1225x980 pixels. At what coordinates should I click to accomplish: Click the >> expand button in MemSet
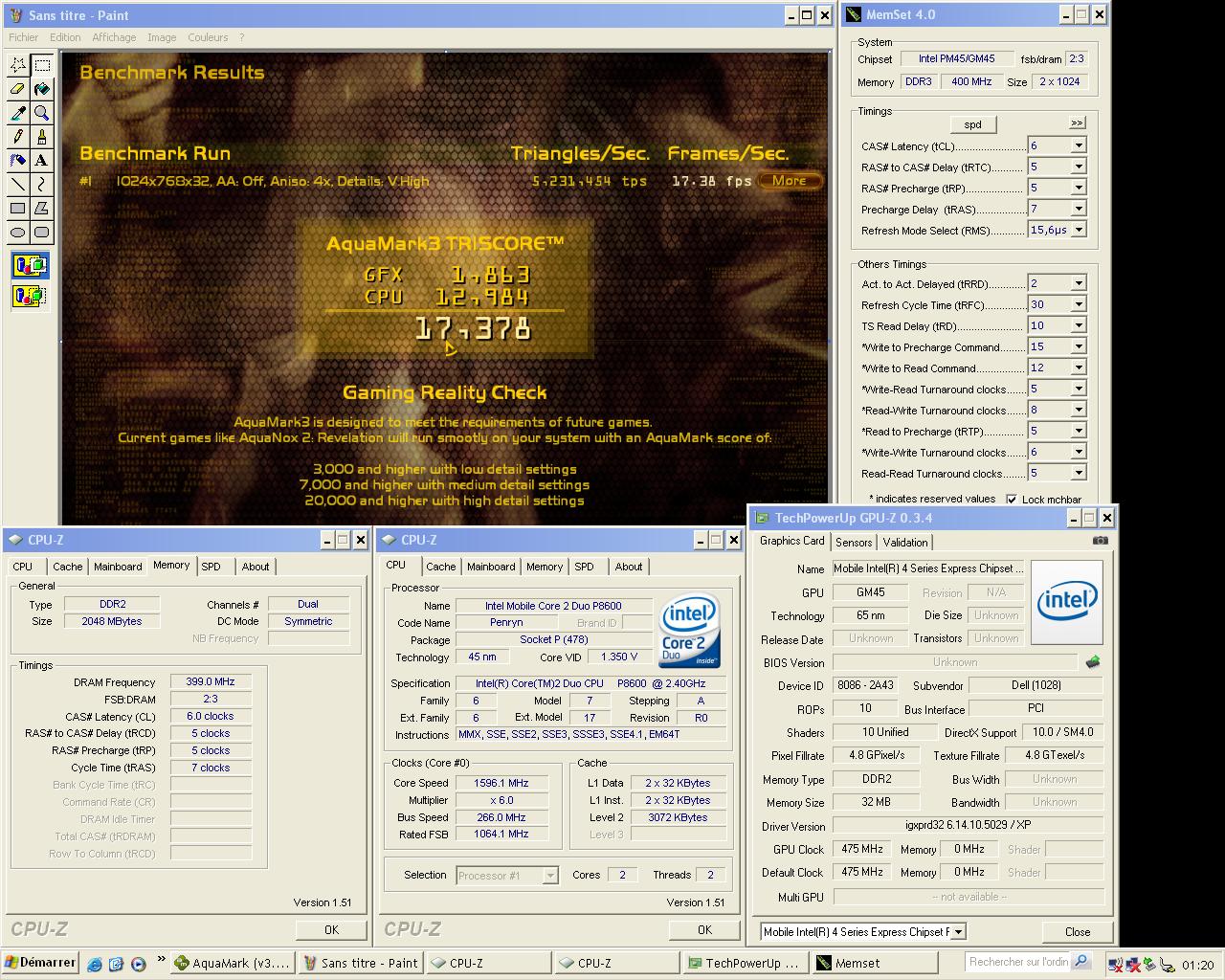(x=1077, y=123)
